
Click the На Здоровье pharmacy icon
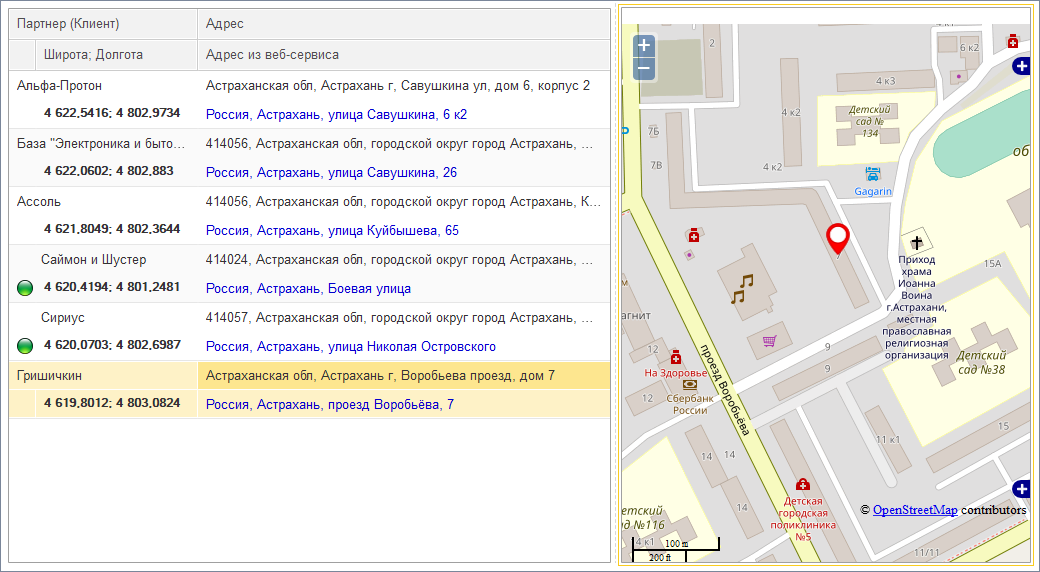pos(676,357)
